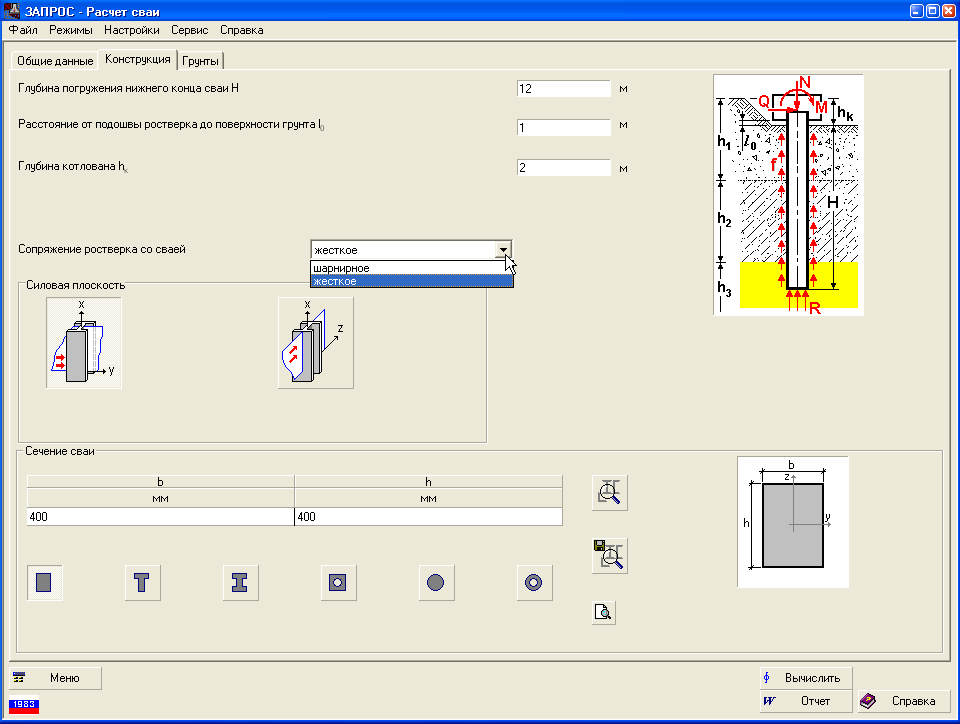This screenshot has width=960, height=724.
Task: Click the application icon in title bar
Action: coord(11,11)
